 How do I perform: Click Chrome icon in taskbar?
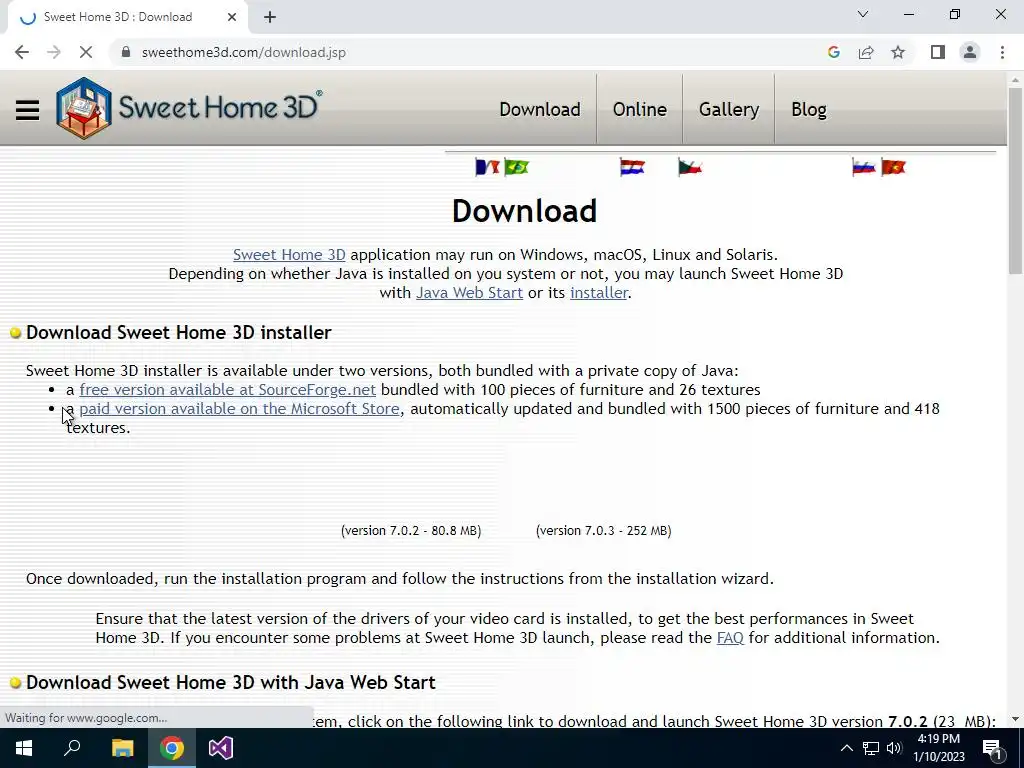tap(172, 748)
